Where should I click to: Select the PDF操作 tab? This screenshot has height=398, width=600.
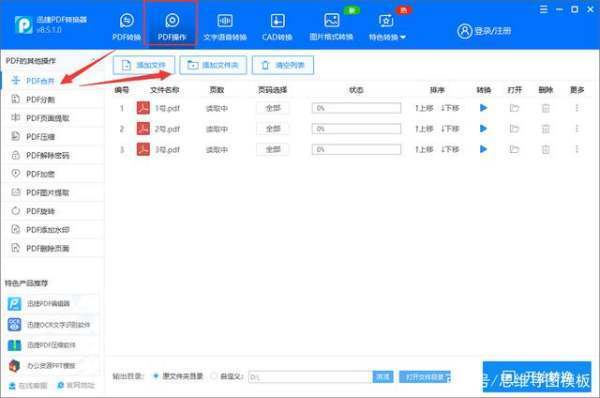tap(172, 27)
